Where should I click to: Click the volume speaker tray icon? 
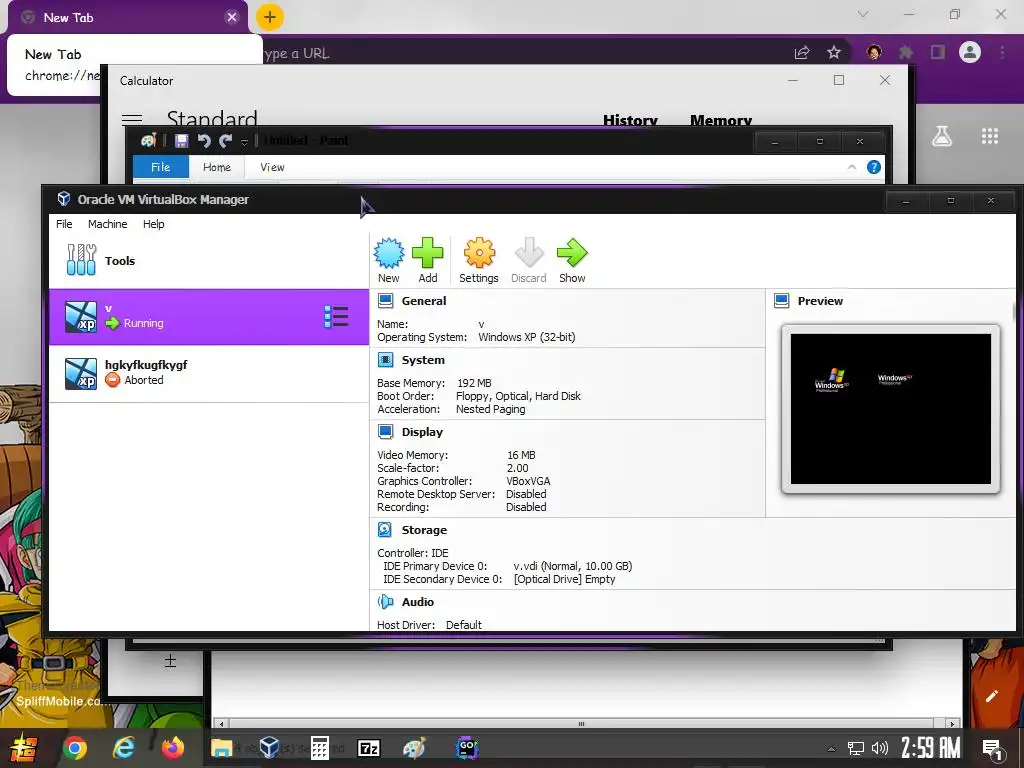pos(879,748)
